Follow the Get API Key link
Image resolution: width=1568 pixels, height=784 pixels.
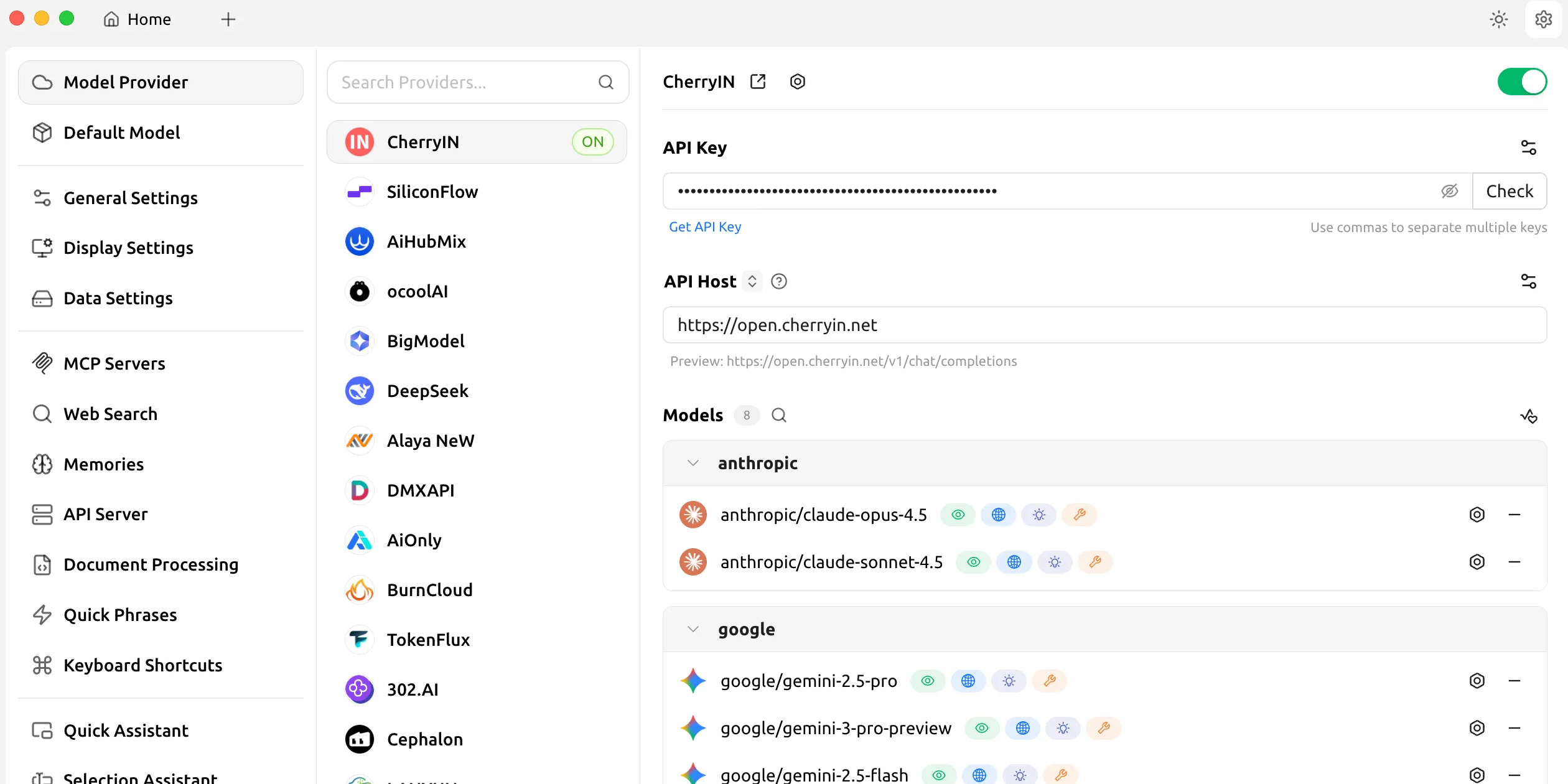705,227
